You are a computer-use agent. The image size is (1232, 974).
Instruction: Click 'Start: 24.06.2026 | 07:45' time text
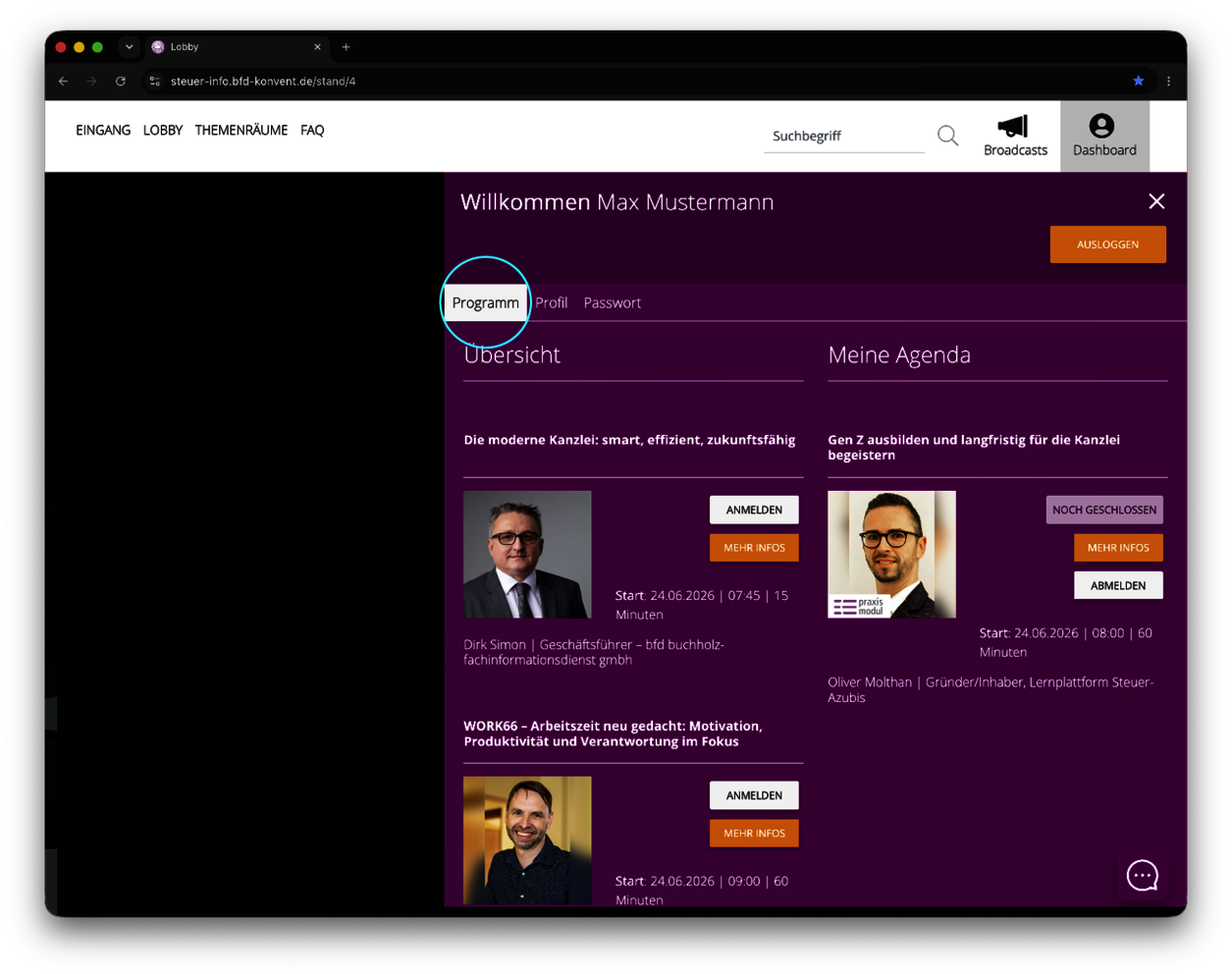[702, 605]
